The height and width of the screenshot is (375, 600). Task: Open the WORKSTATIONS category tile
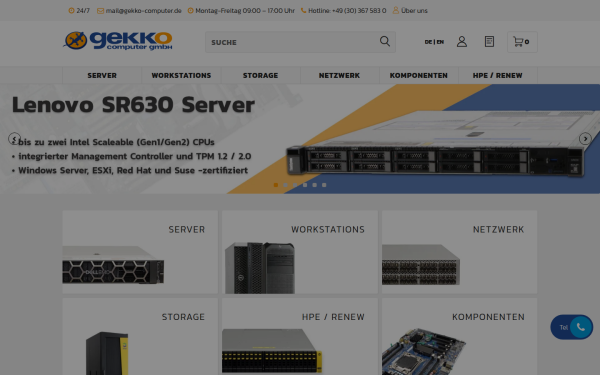[x=300, y=252]
